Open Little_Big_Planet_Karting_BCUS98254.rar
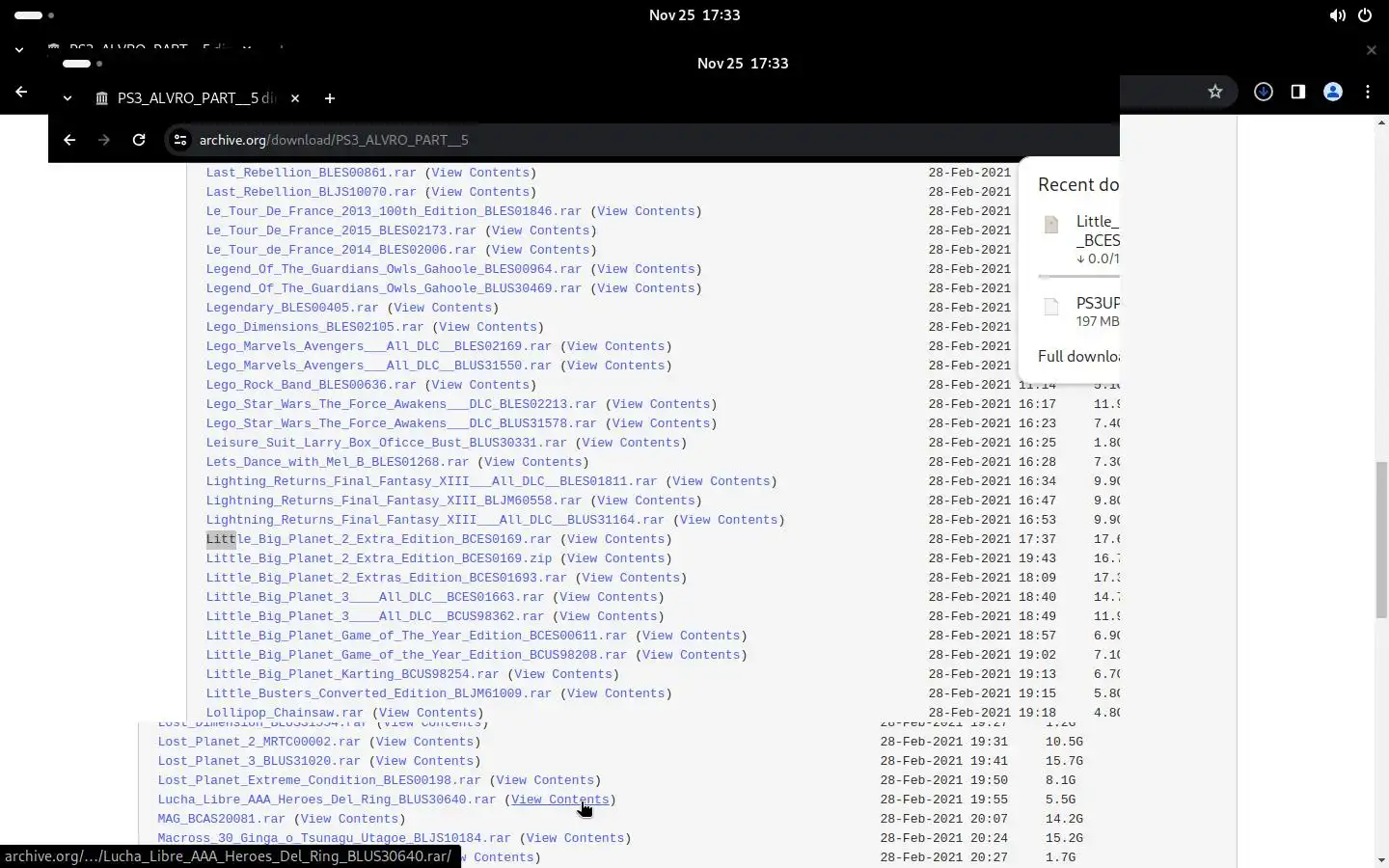This screenshot has width=1389, height=868. (352, 674)
